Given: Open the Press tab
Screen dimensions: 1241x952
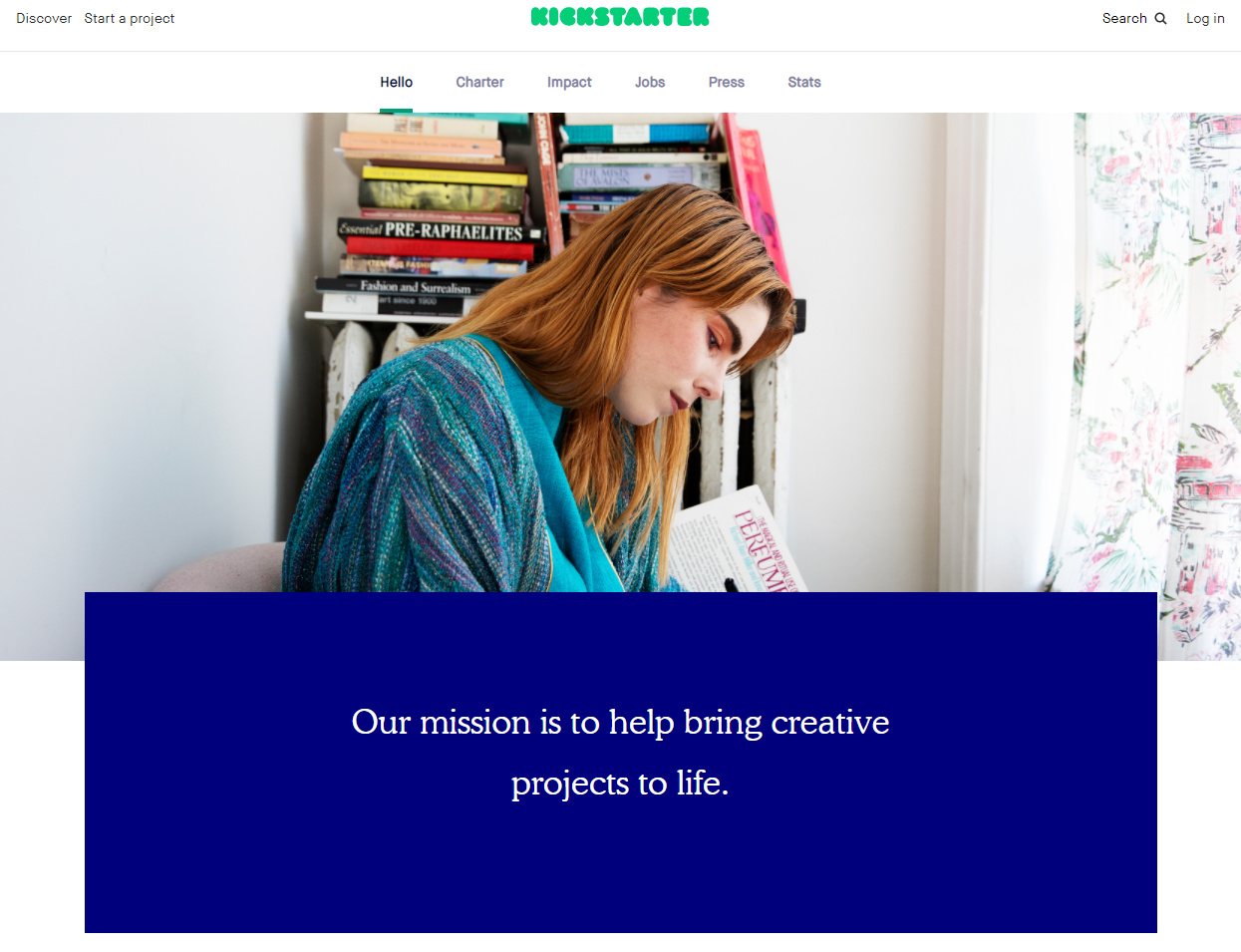Looking at the screenshot, I should point(727,82).
